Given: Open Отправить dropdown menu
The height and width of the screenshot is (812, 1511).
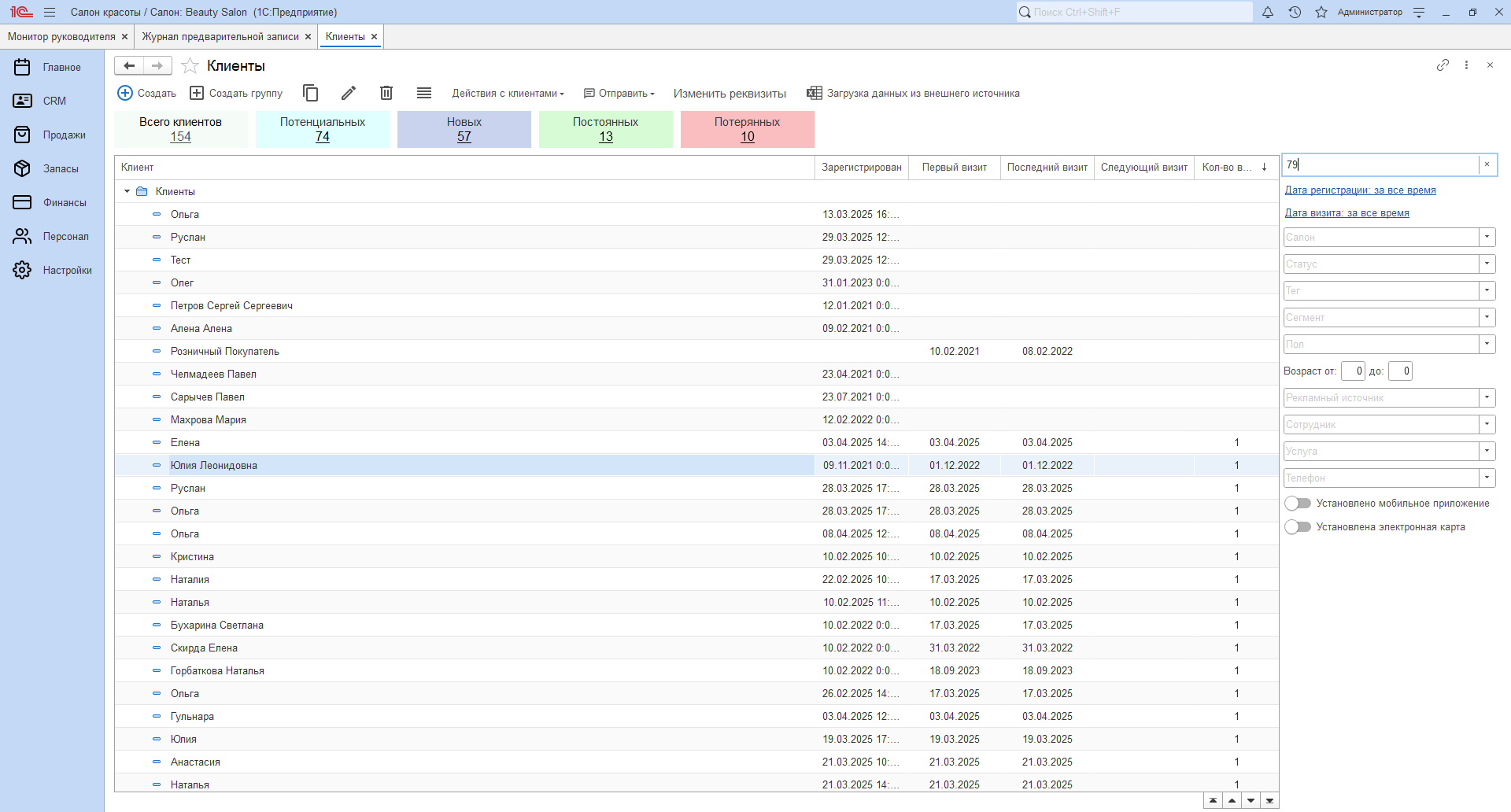Looking at the screenshot, I should [619, 93].
